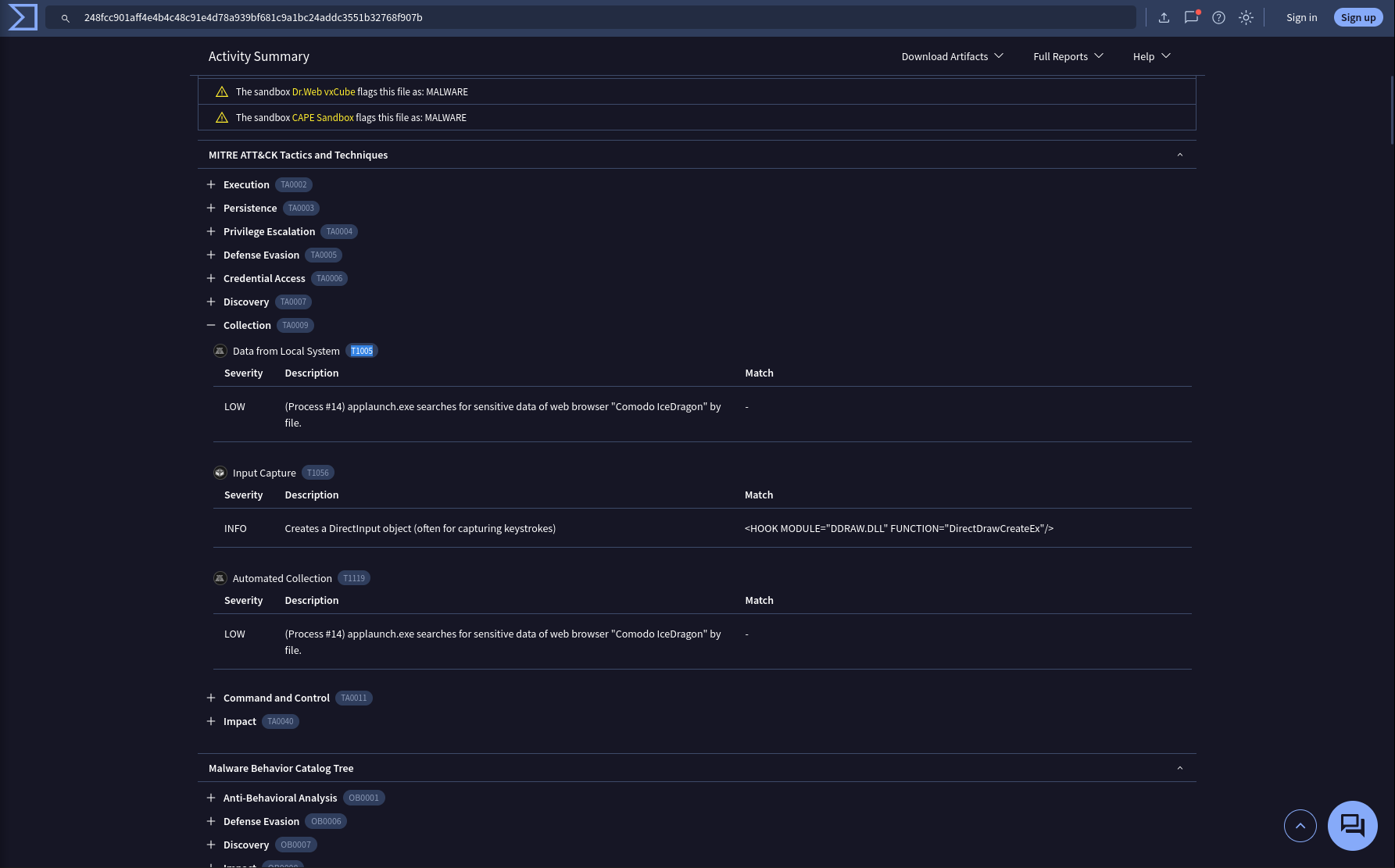The width and height of the screenshot is (1395, 868).
Task: Click the highlighted T1005 technique badge
Action: [x=362, y=351]
